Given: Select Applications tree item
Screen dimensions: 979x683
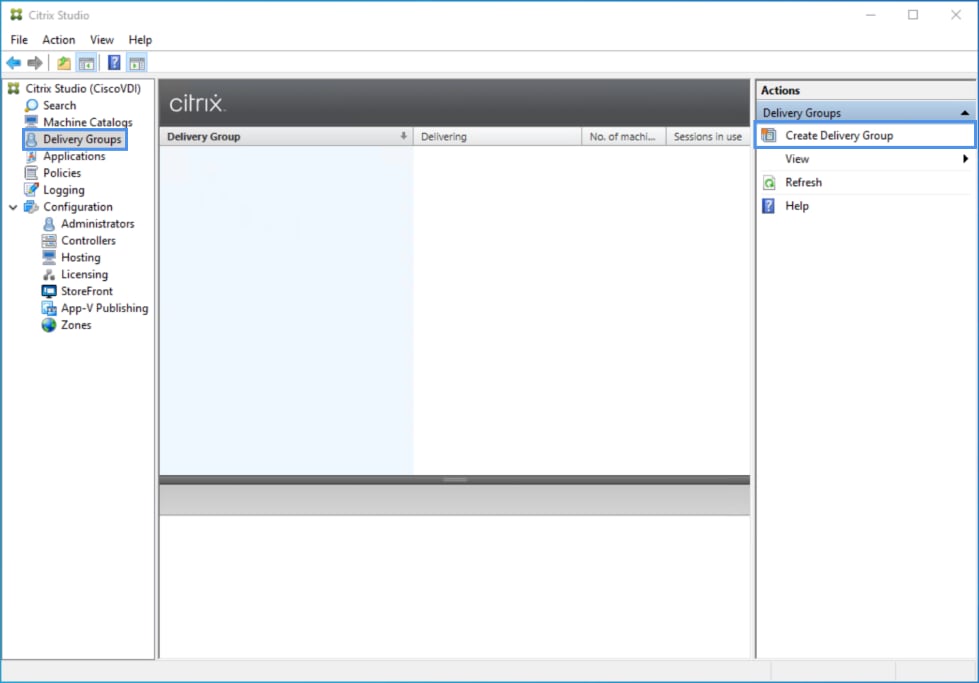Looking at the screenshot, I should (x=74, y=156).
